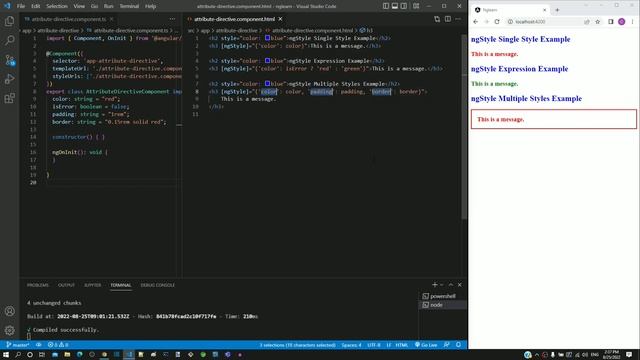Image resolution: width=640 pixels, height=360 pixels.
Task: Open Chrome profile avatar
Action: (621, 22)
